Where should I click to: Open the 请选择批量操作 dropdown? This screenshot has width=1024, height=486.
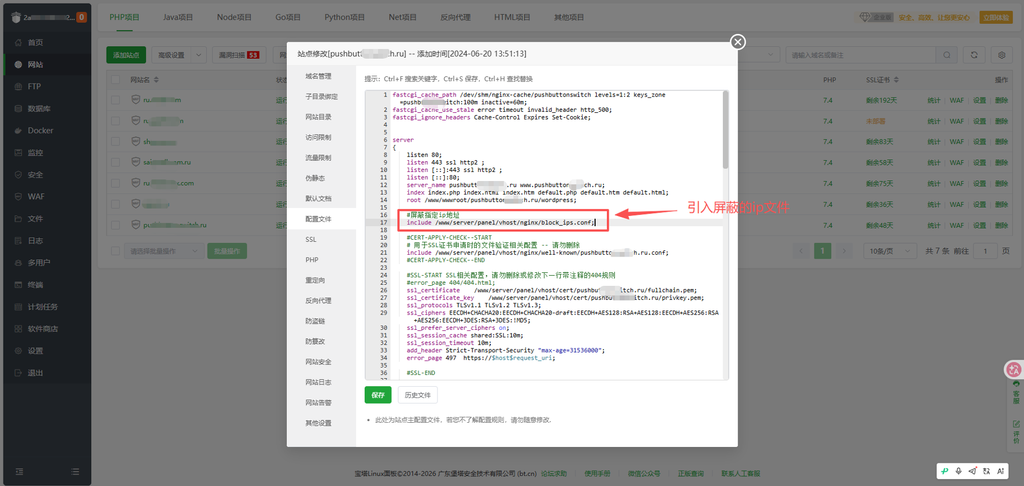click(164, 251)
